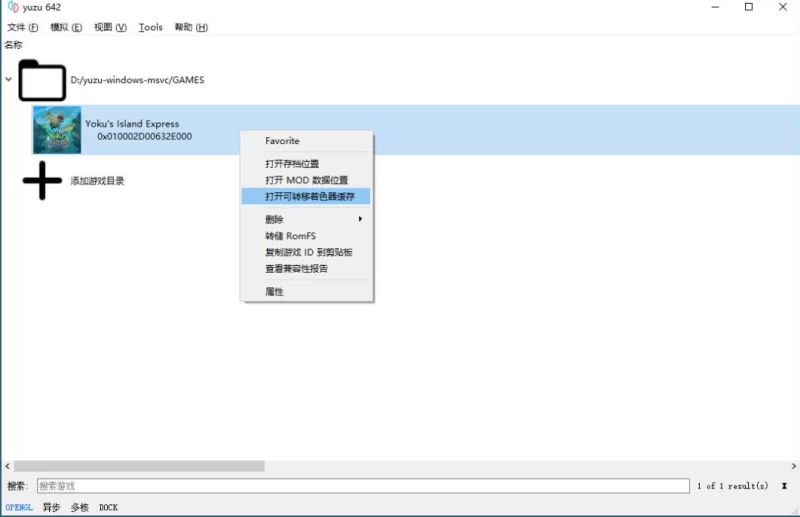Focus the 搜索游戏 search field
This screenshot has height=517, width=800.
[363, 486]
